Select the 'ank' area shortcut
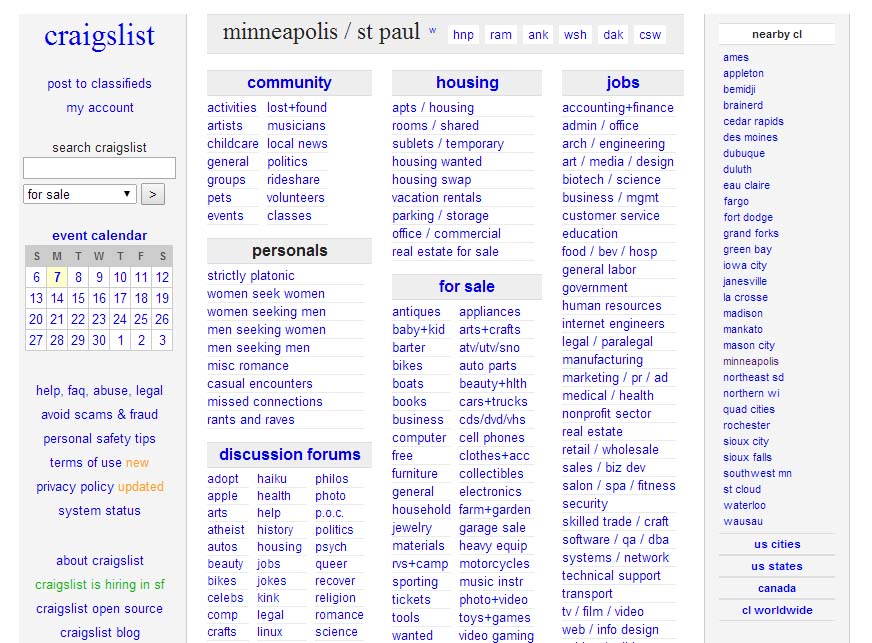872x643 pixels. 538,34
